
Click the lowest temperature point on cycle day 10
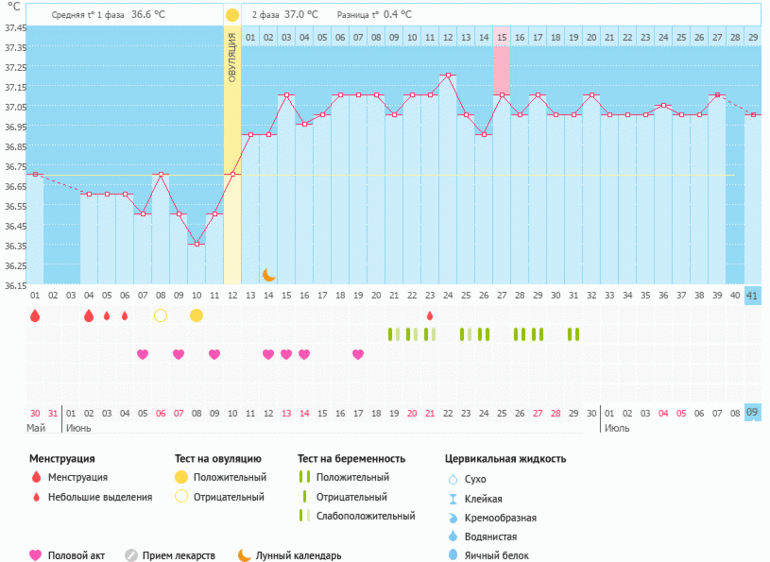click(196, 244)
